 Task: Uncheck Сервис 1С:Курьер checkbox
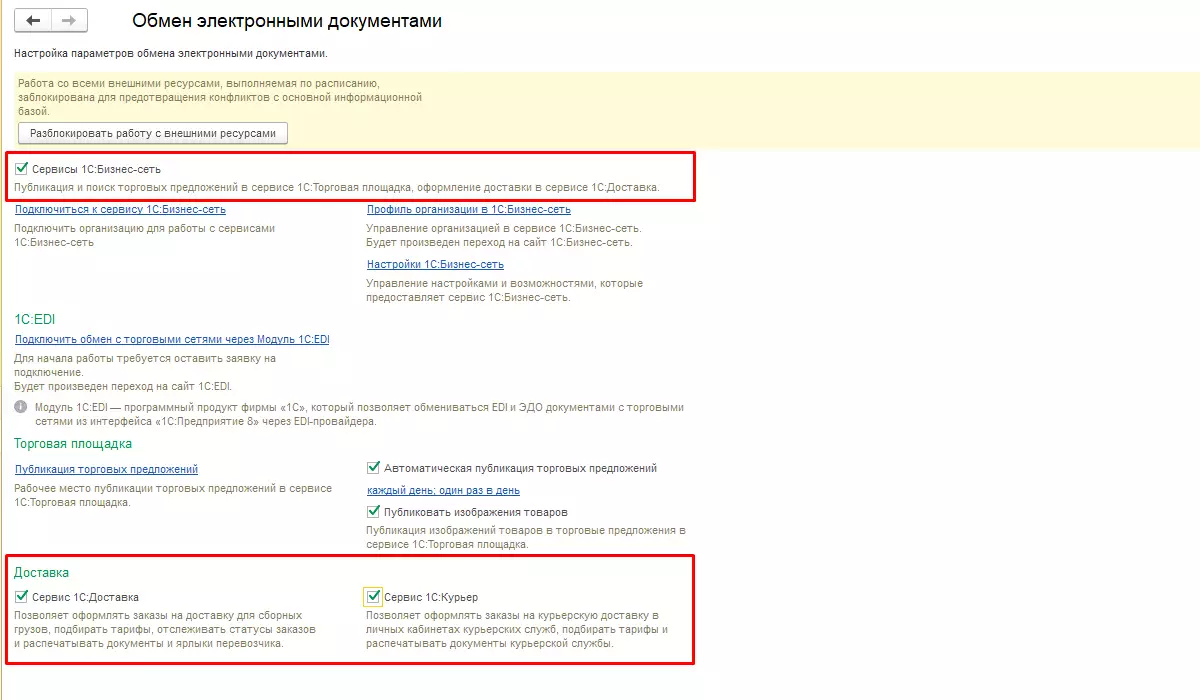[374, 597]
